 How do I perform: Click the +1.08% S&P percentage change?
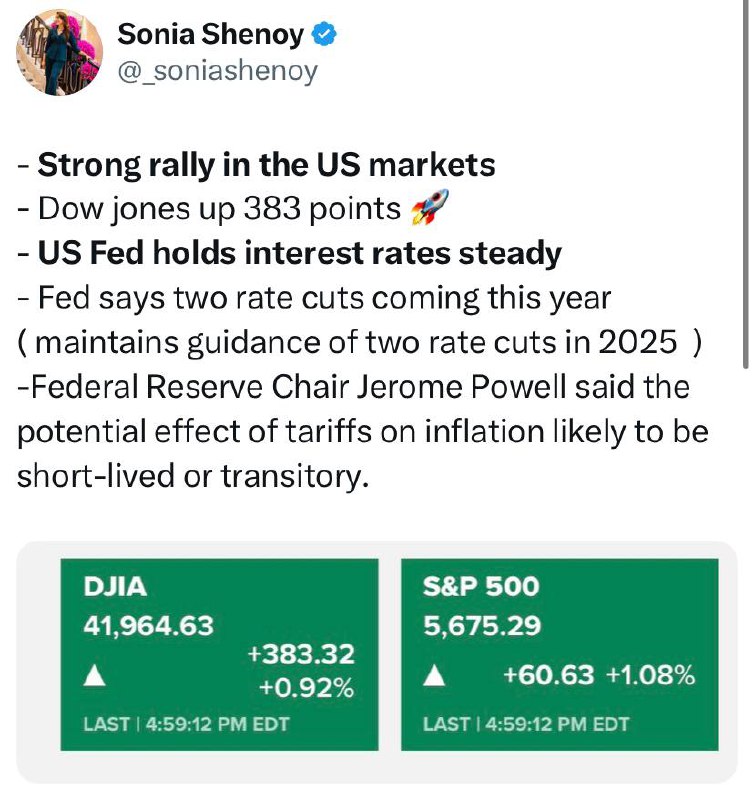click(x=650, y=675)
